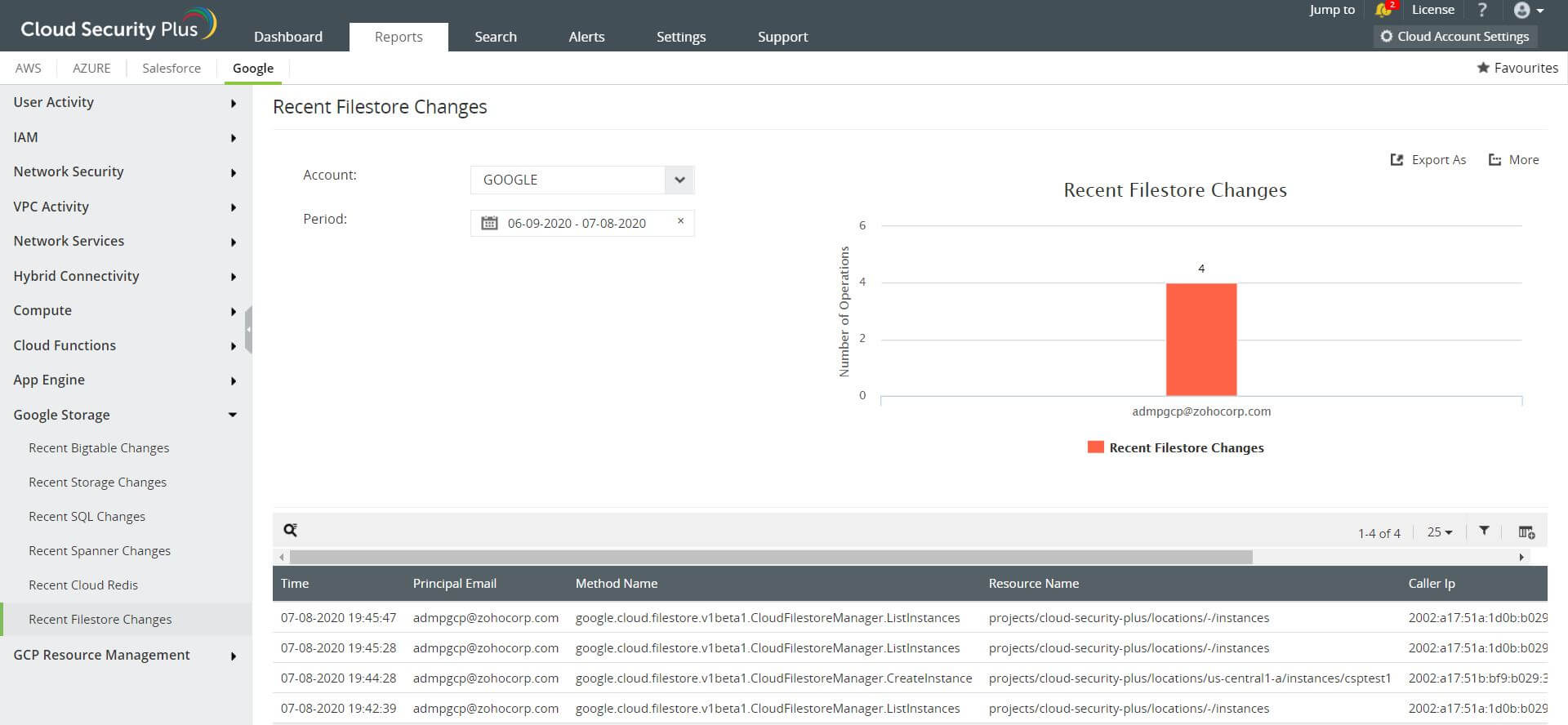Open the Alerts tab
1568x725 pixels.
(586, 37)
